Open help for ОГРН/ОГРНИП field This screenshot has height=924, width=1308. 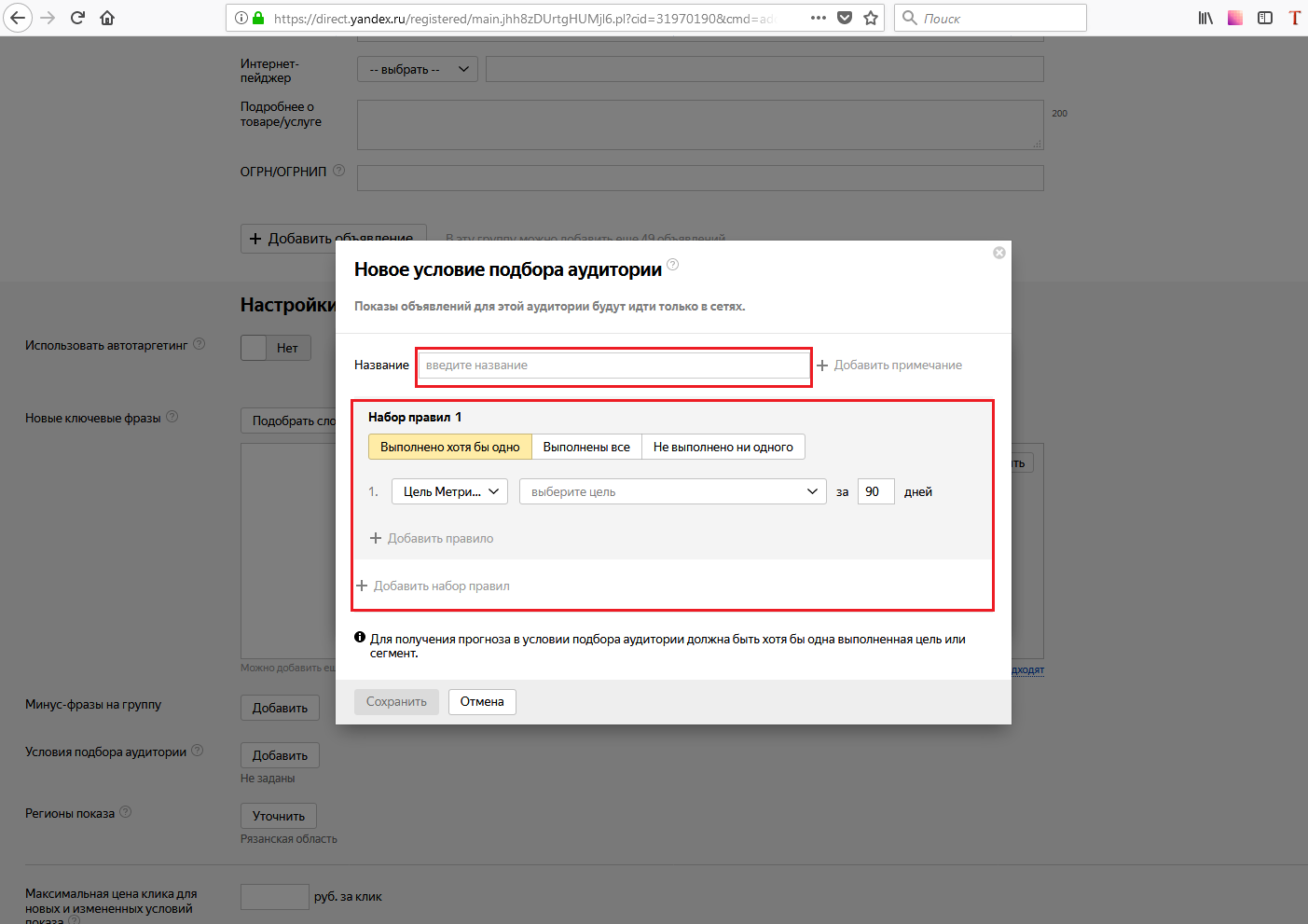click(339, 171)
